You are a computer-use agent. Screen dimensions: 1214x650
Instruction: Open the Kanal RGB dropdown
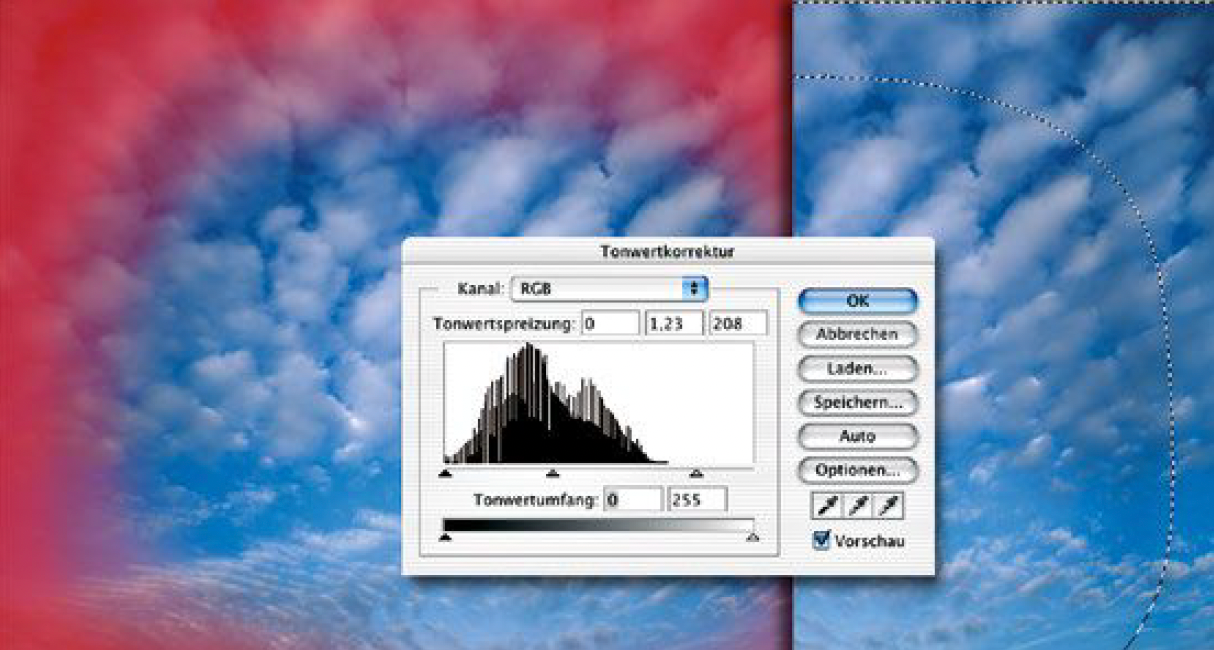click(609, 289)
